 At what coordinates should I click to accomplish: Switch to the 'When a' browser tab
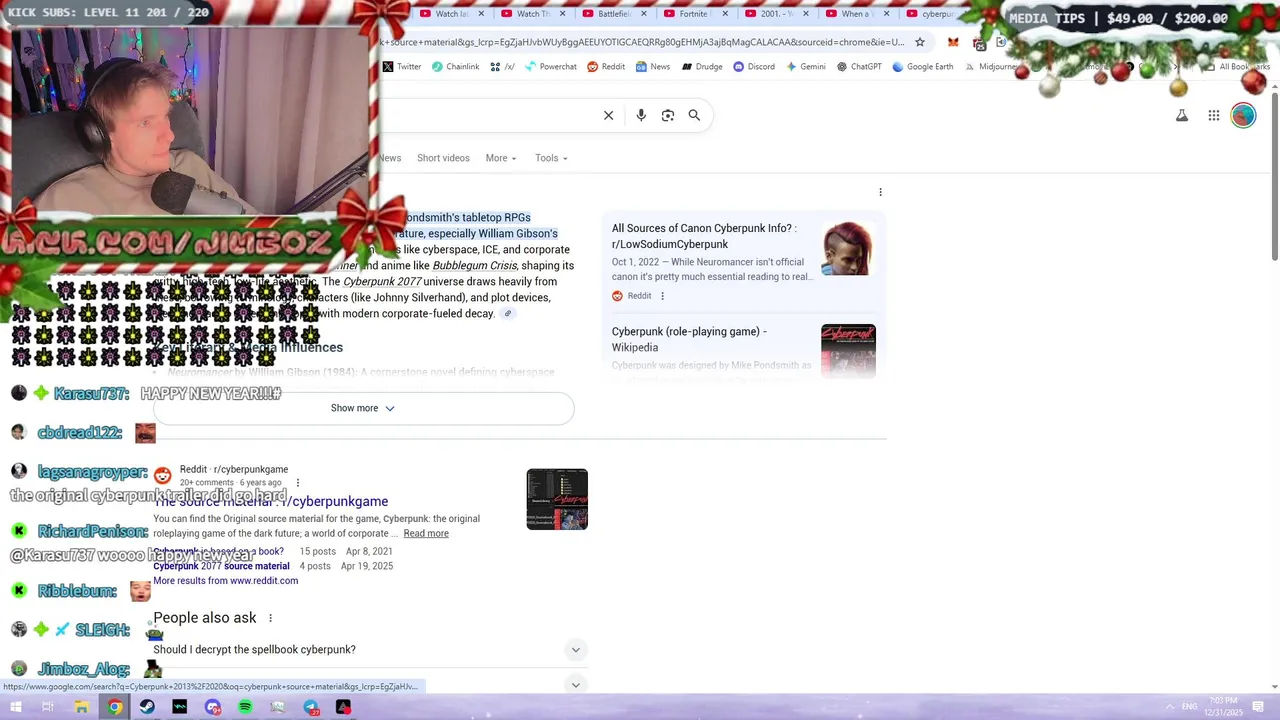click(856, 14)
